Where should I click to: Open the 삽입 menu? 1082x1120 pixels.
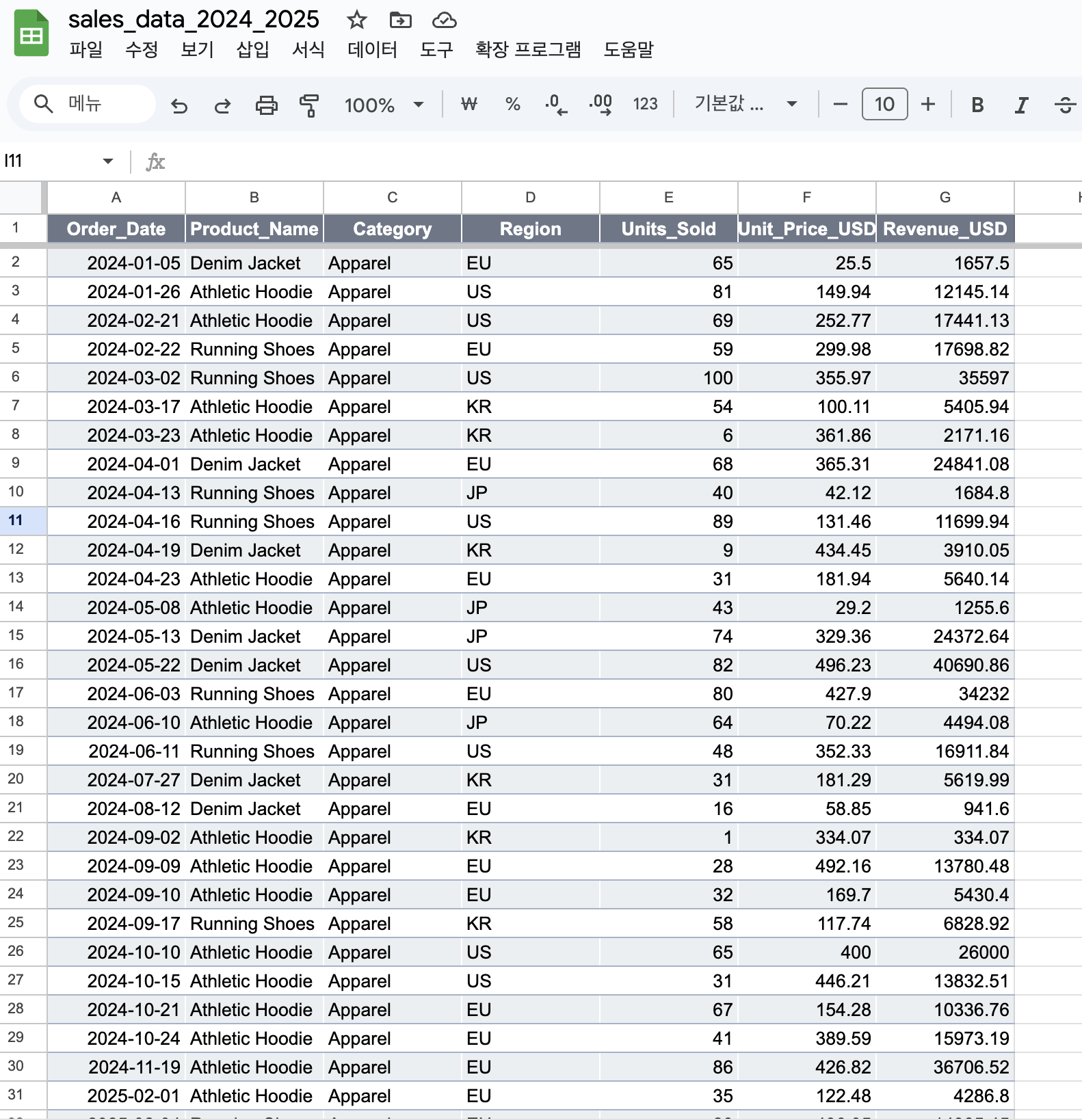click(x=252, y=49)
